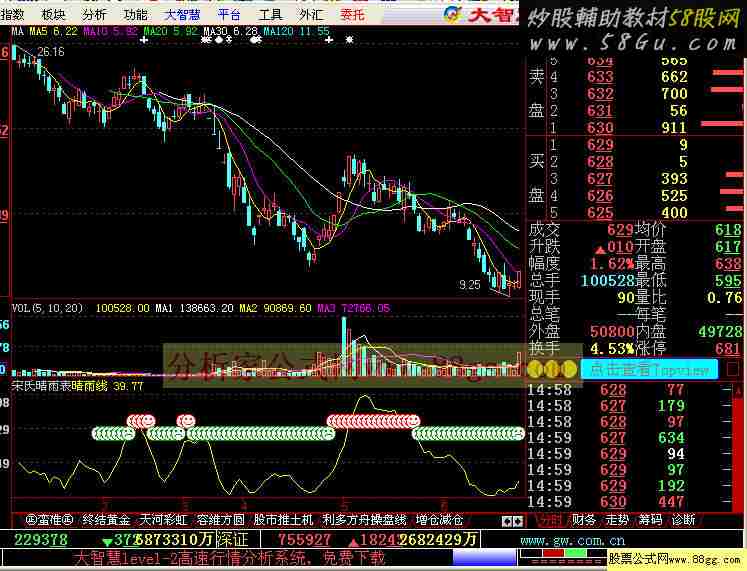Click the green face ending the longest green band

pos(328,433)
